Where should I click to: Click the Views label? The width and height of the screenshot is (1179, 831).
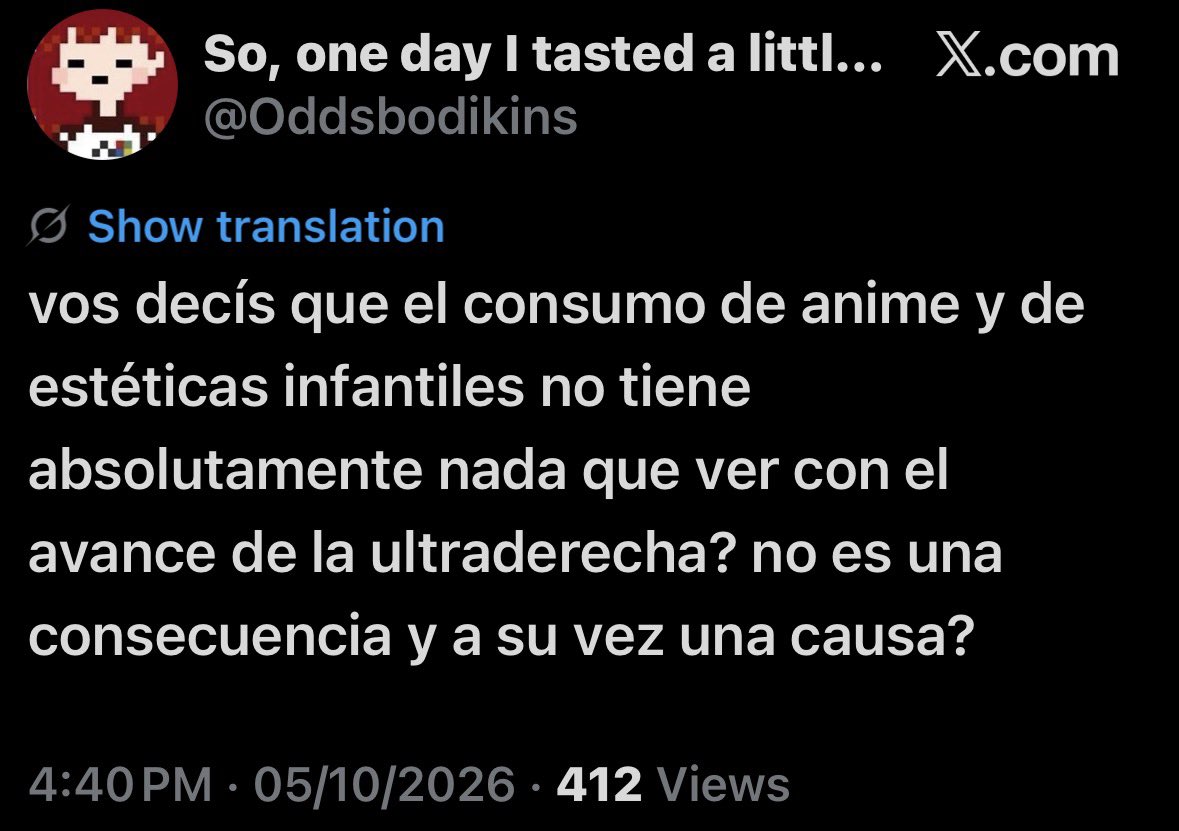723,784
